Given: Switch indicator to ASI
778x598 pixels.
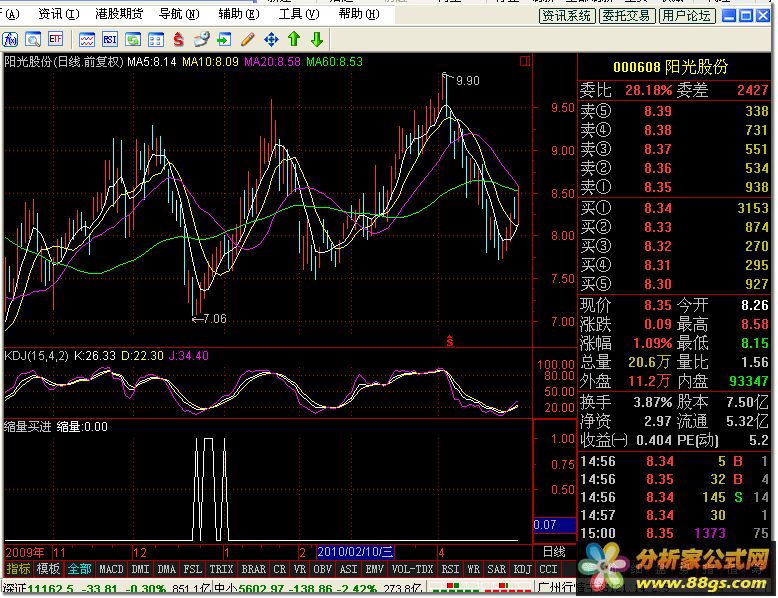Looking at the screenshot, I should pyautogui.click(x=349, y=569).
